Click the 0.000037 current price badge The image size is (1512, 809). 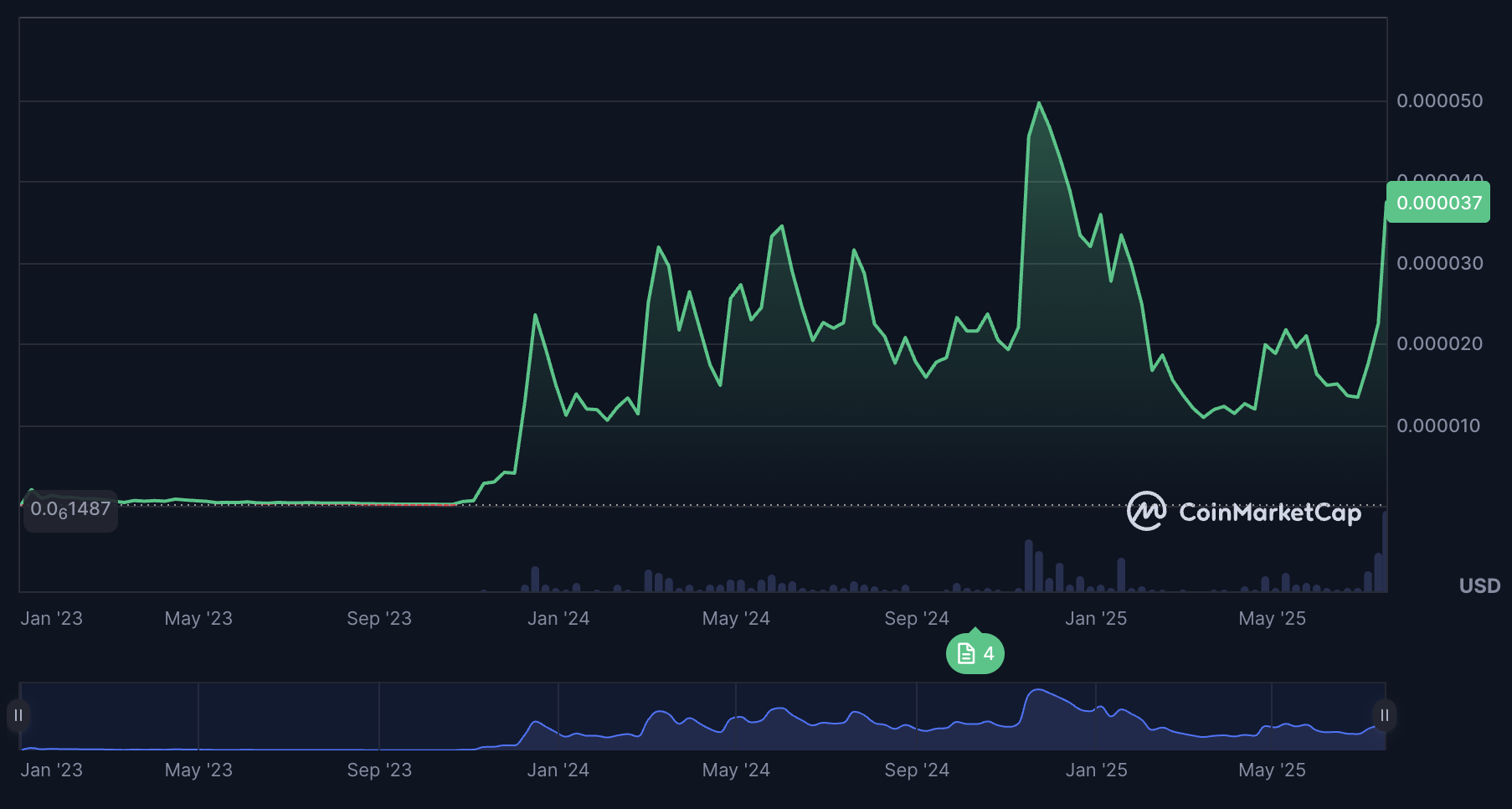(1437, 202)
